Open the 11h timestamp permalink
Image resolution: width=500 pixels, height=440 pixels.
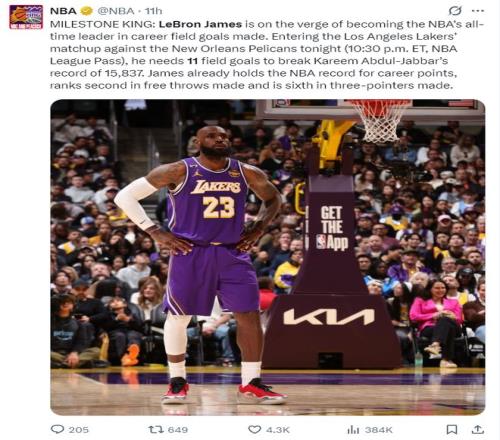pos(154,11)
